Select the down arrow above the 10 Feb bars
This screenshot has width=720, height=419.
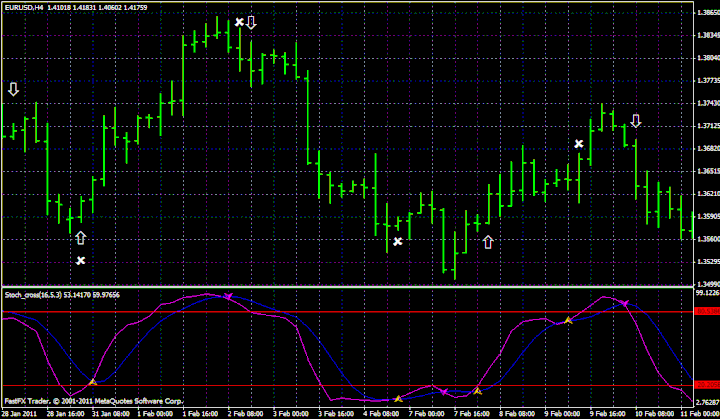coord(636,121)
